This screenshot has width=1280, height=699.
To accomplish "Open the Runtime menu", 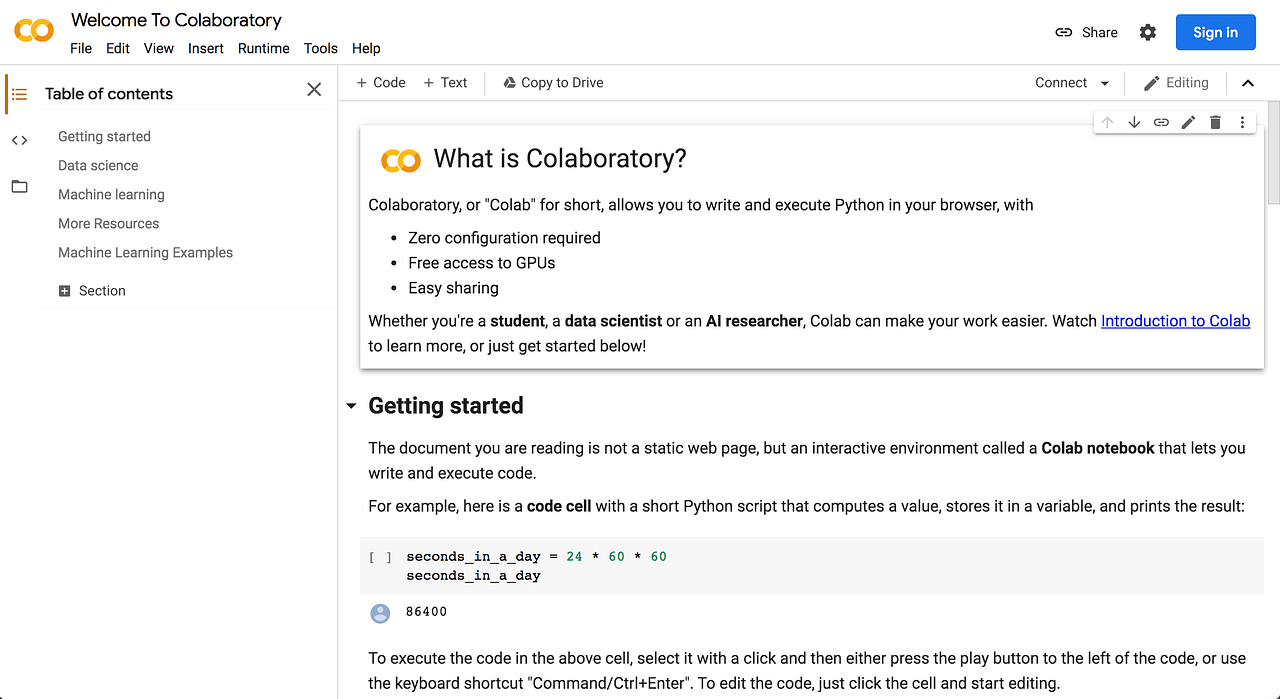I will [x=263, y=47].
